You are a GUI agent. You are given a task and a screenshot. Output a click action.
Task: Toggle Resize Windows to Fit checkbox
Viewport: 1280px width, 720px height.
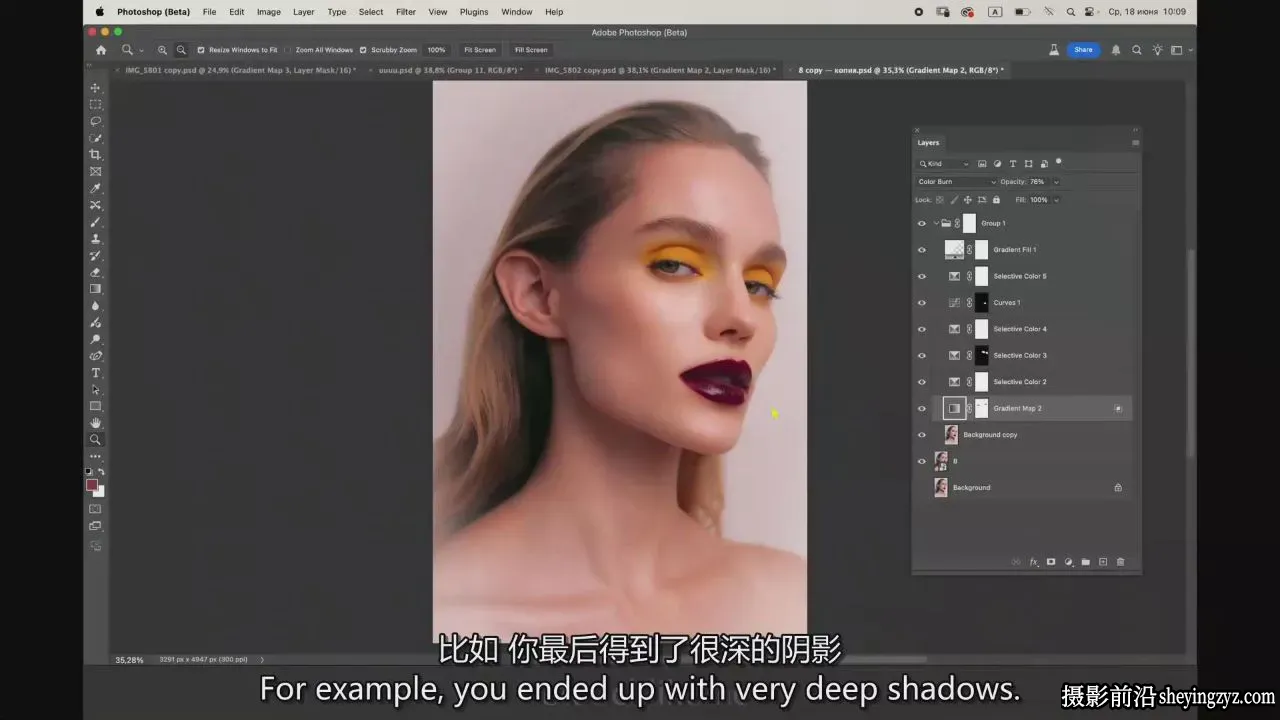point(201,50)
